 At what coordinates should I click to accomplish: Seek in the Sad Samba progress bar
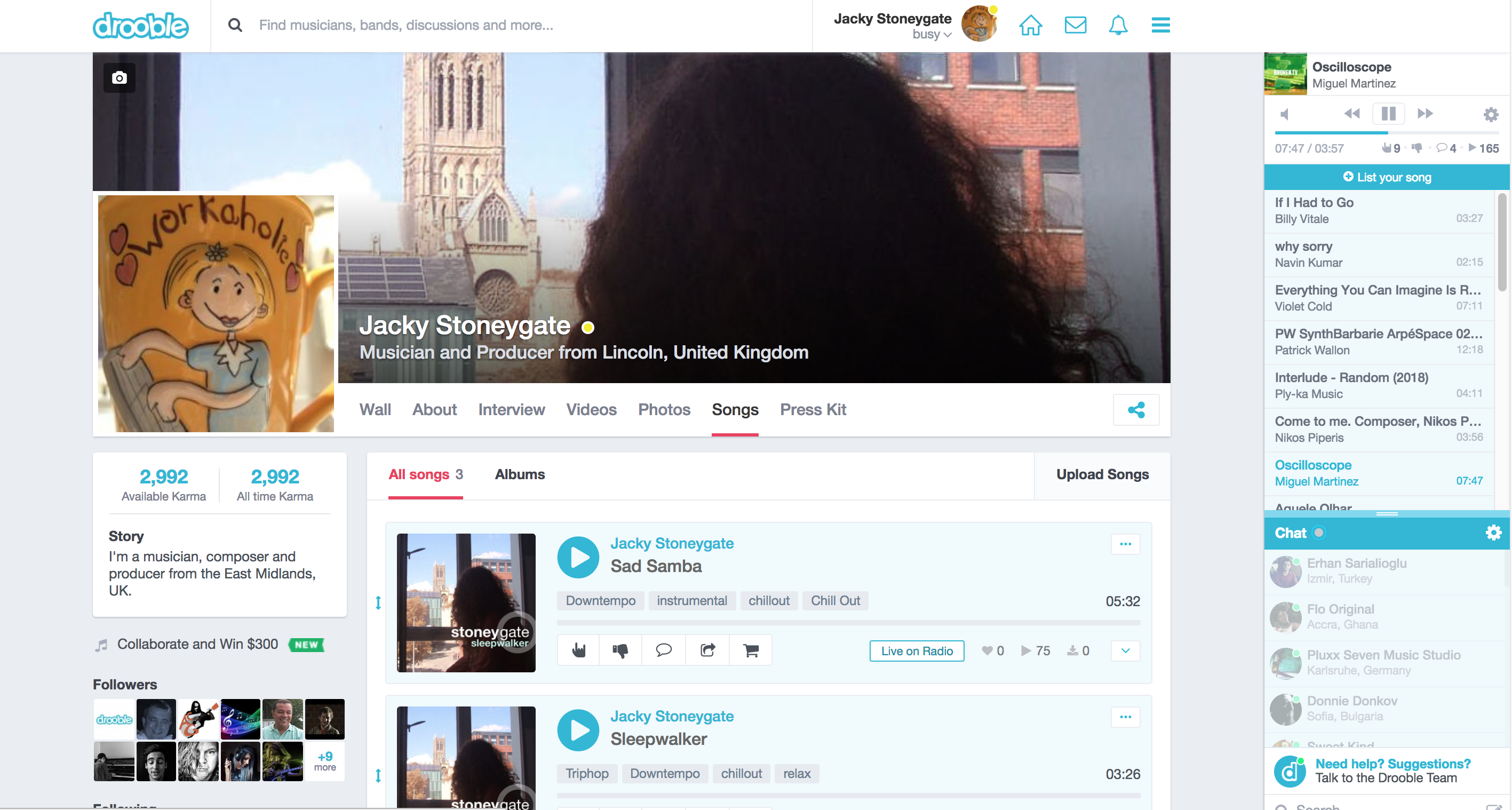tap(848, 623)
